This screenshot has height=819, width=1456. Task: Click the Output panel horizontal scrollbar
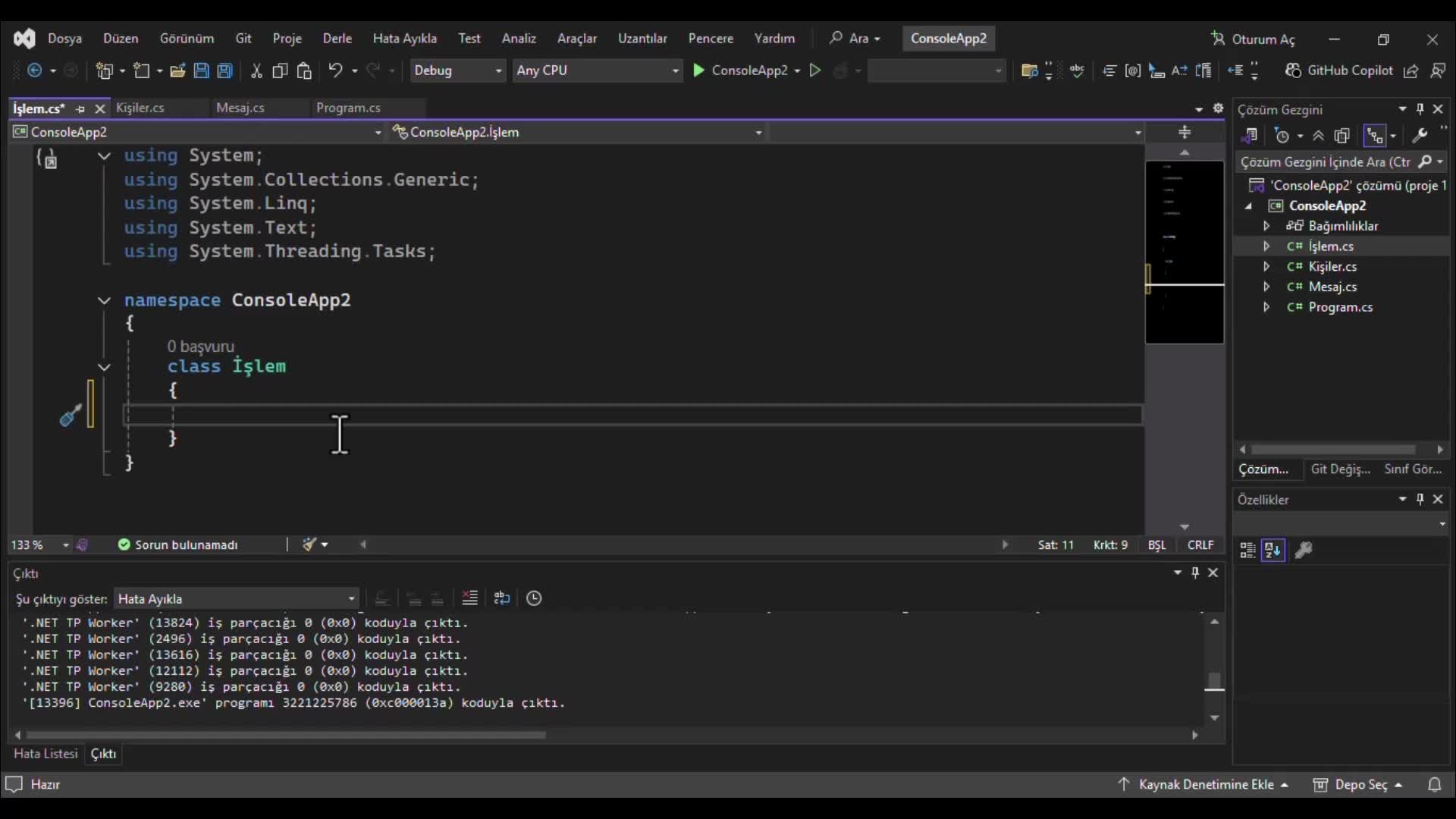pos(286,735)
